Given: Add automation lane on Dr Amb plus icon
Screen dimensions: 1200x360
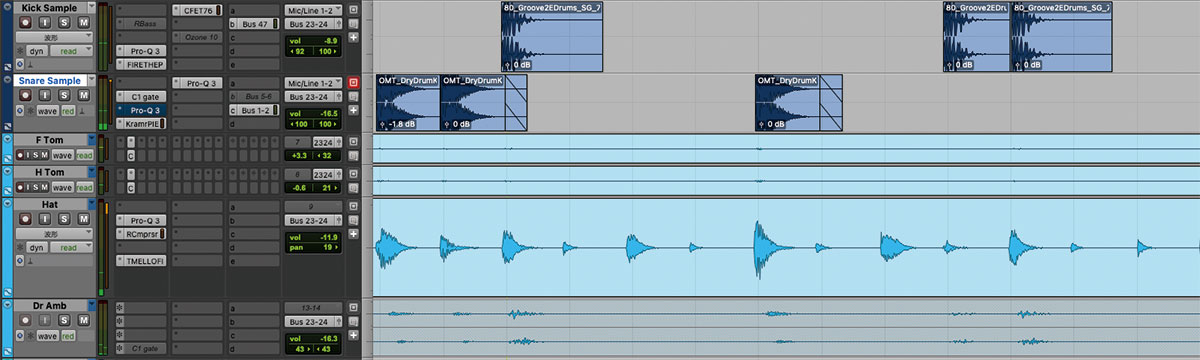Looking at the screenshot, I should point(353,335).
